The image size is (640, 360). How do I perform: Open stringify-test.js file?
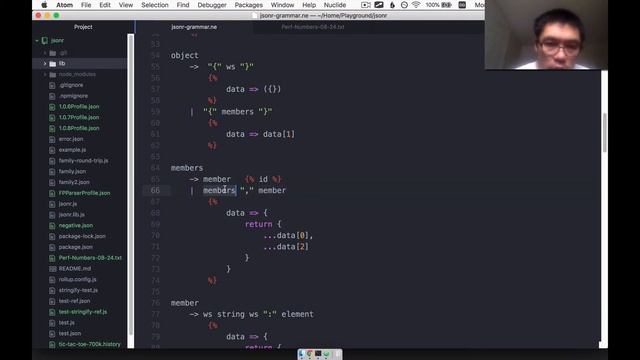(78, 290)
